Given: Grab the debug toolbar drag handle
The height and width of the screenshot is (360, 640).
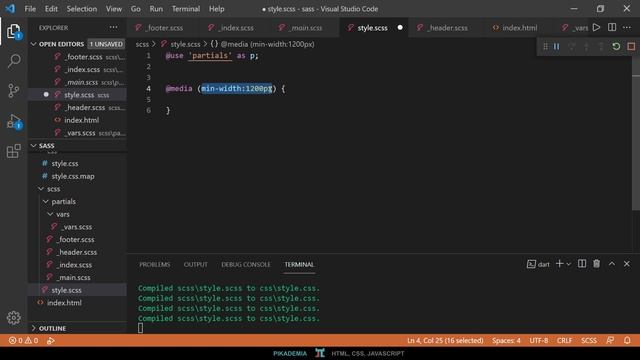Looking at the screenshot, I should pos(545,47).
